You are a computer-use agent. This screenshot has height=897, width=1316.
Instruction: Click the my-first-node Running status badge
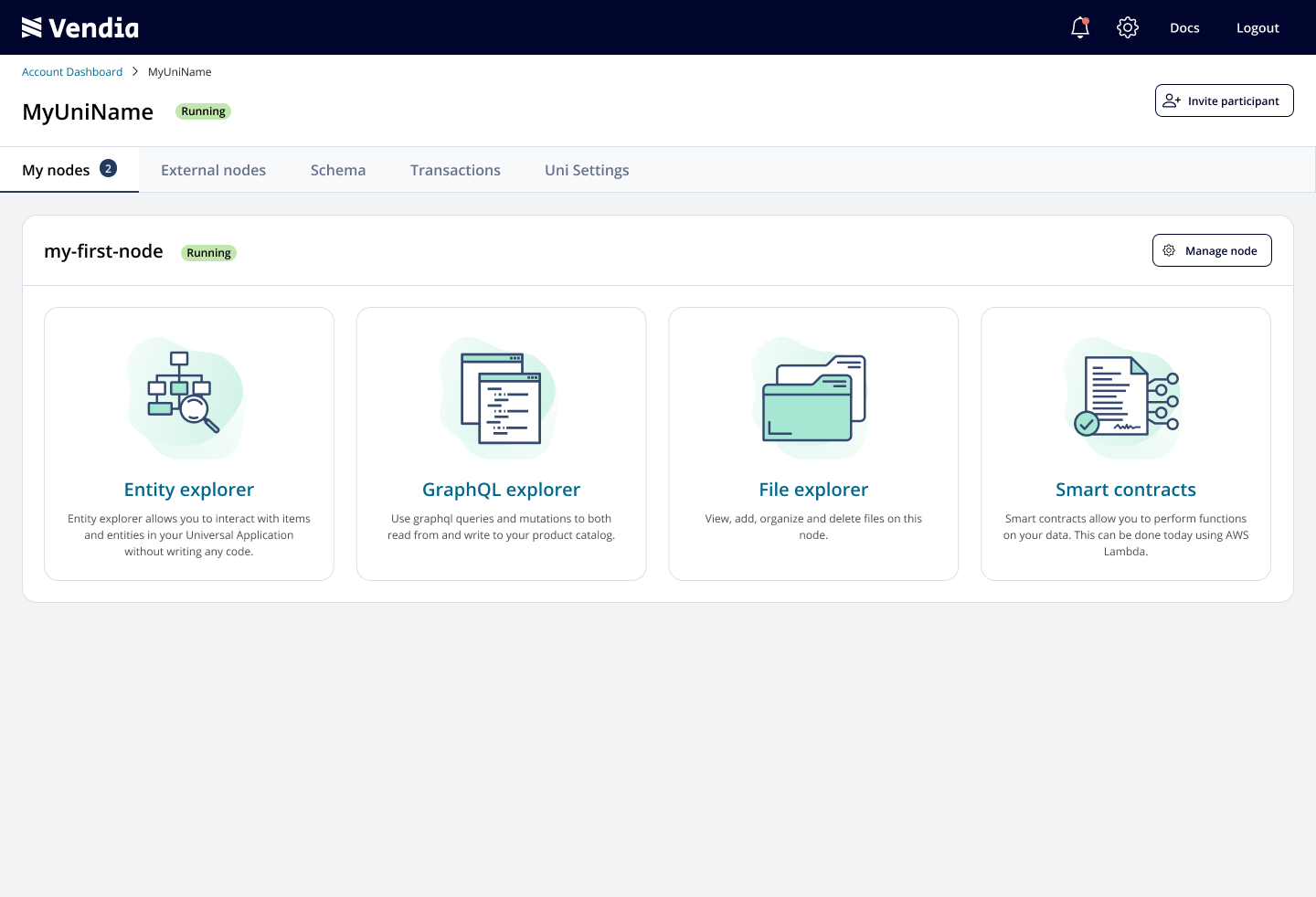pyautogui.click(x=208, y=253)
